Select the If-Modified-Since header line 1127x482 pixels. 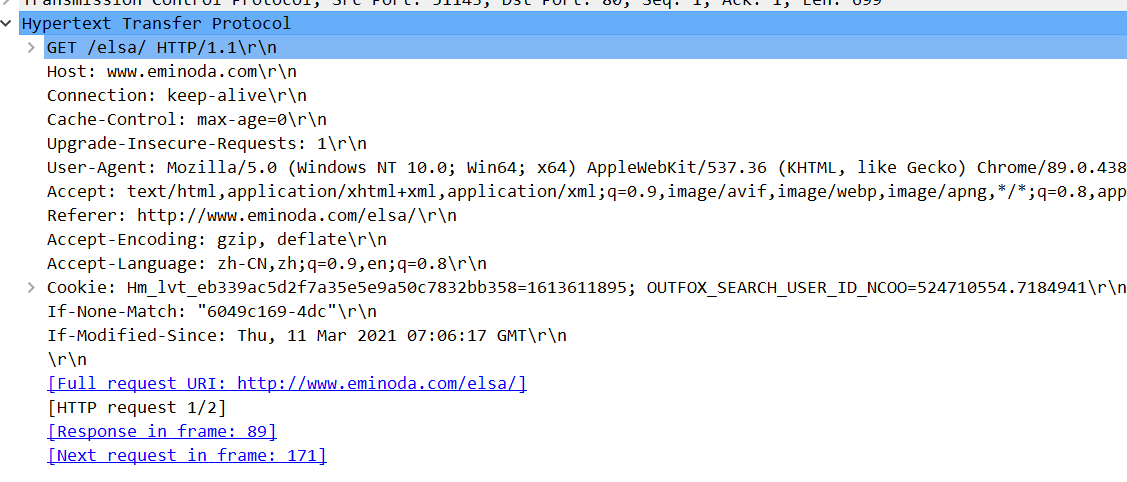click(x=307, y=335)
